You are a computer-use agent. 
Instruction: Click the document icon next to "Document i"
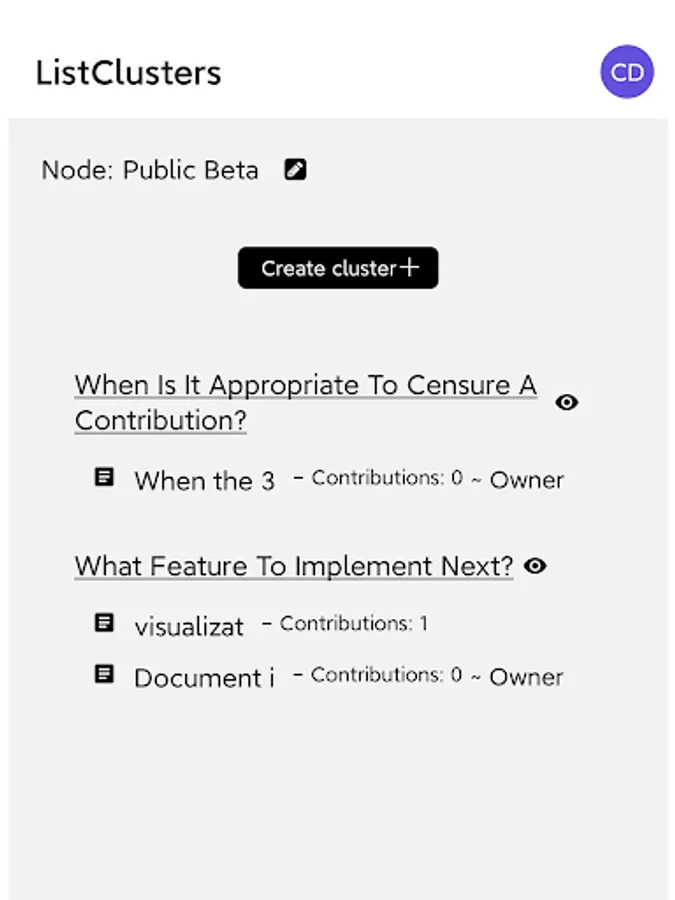pos(104,674)
